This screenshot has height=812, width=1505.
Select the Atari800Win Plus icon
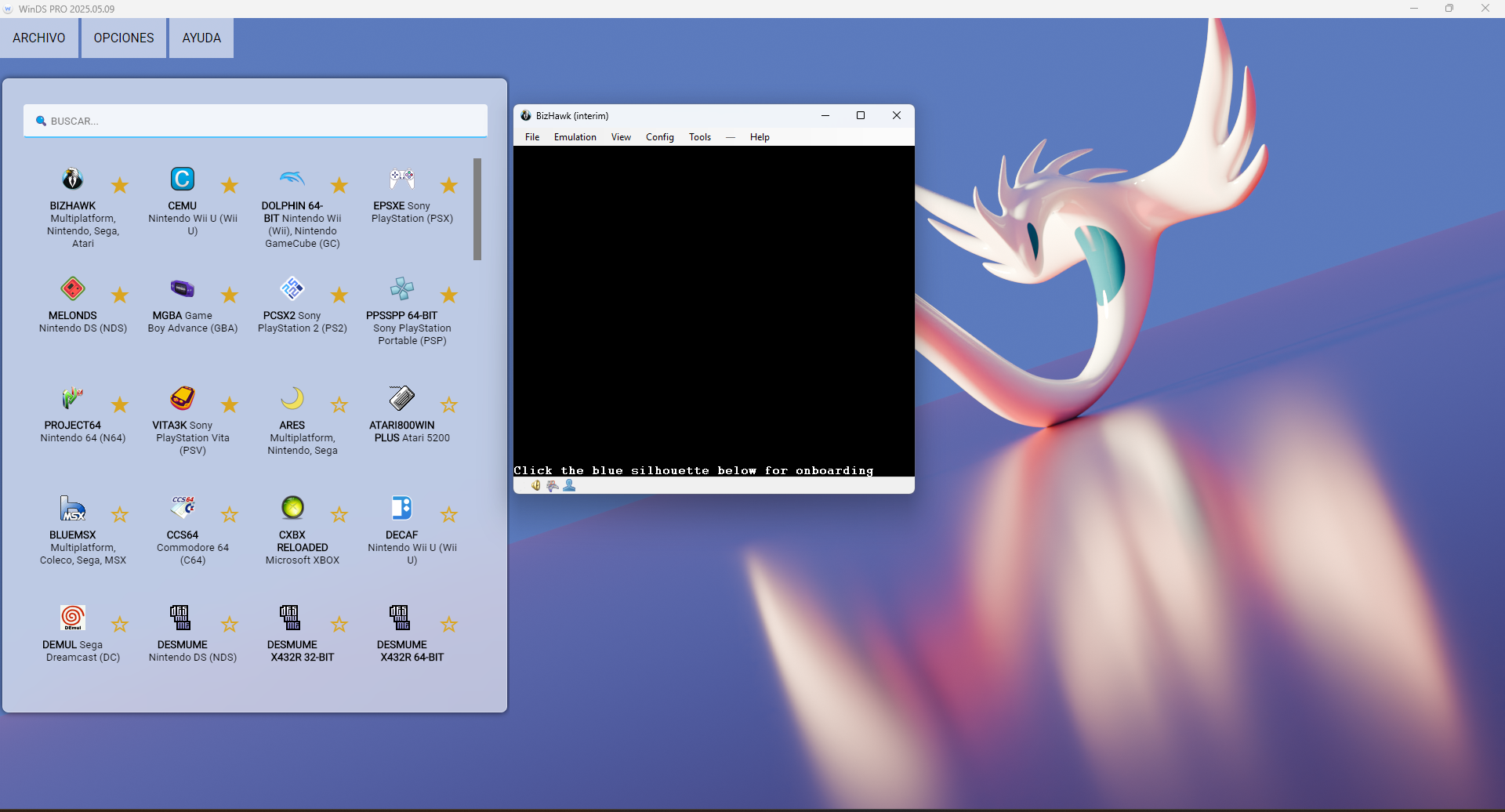point(402,398)
